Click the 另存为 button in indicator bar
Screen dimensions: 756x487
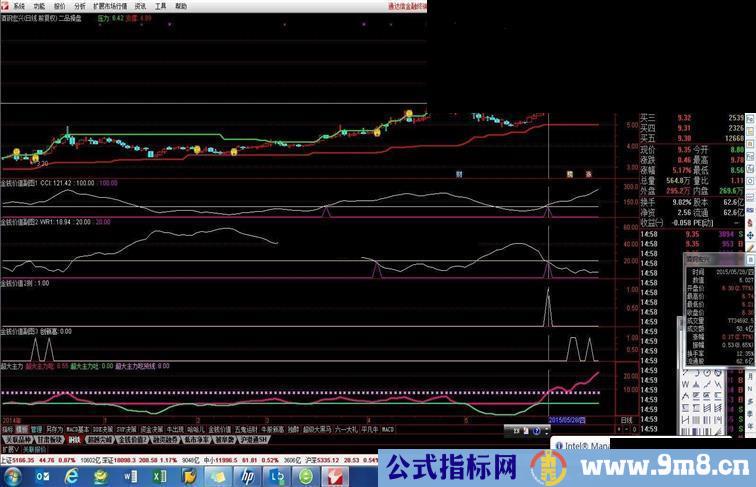pyautogui.click(x=54, y=429)
